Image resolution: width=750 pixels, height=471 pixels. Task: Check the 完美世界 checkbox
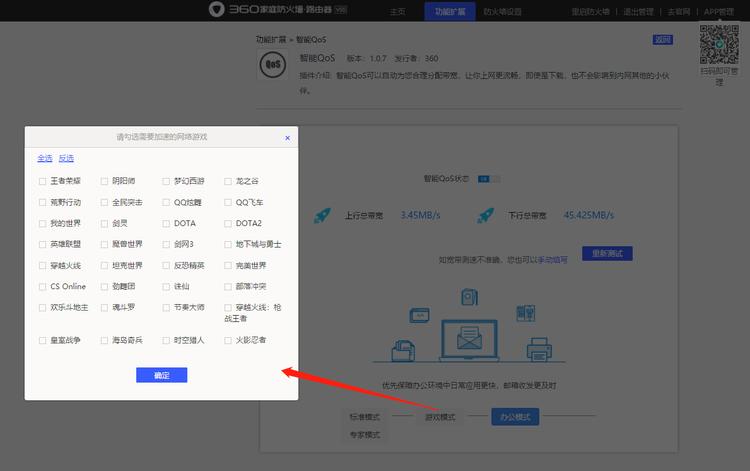[228, 265]
